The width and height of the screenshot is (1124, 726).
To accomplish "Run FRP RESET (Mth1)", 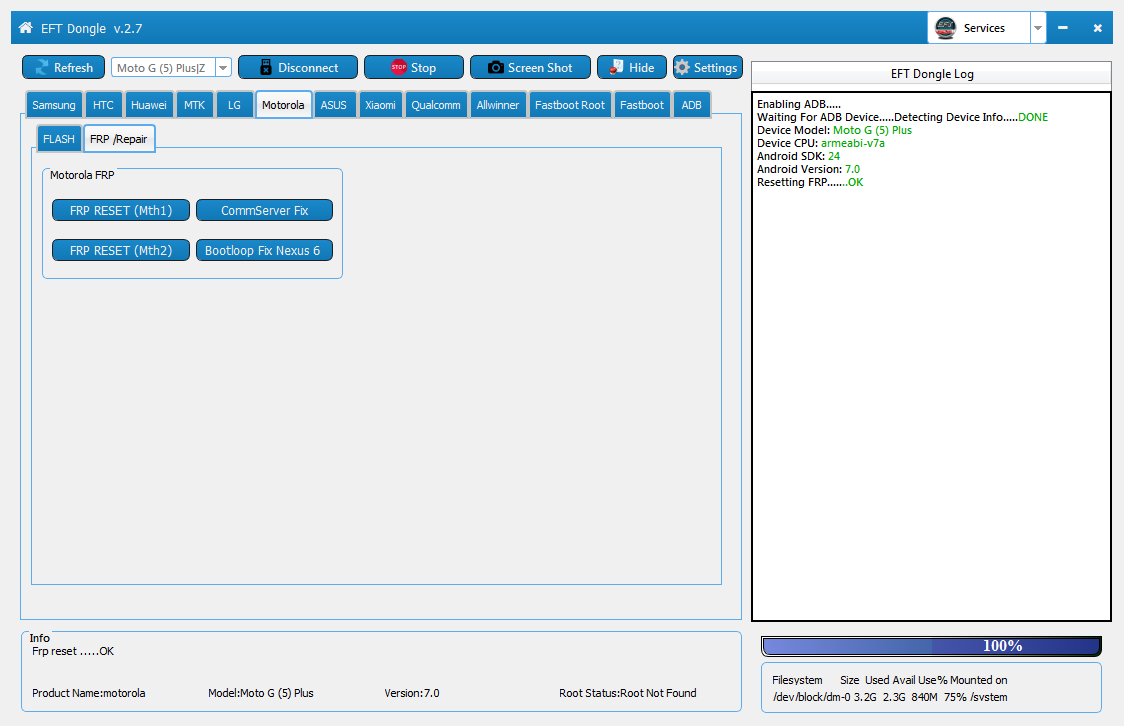I will (120, 210).
